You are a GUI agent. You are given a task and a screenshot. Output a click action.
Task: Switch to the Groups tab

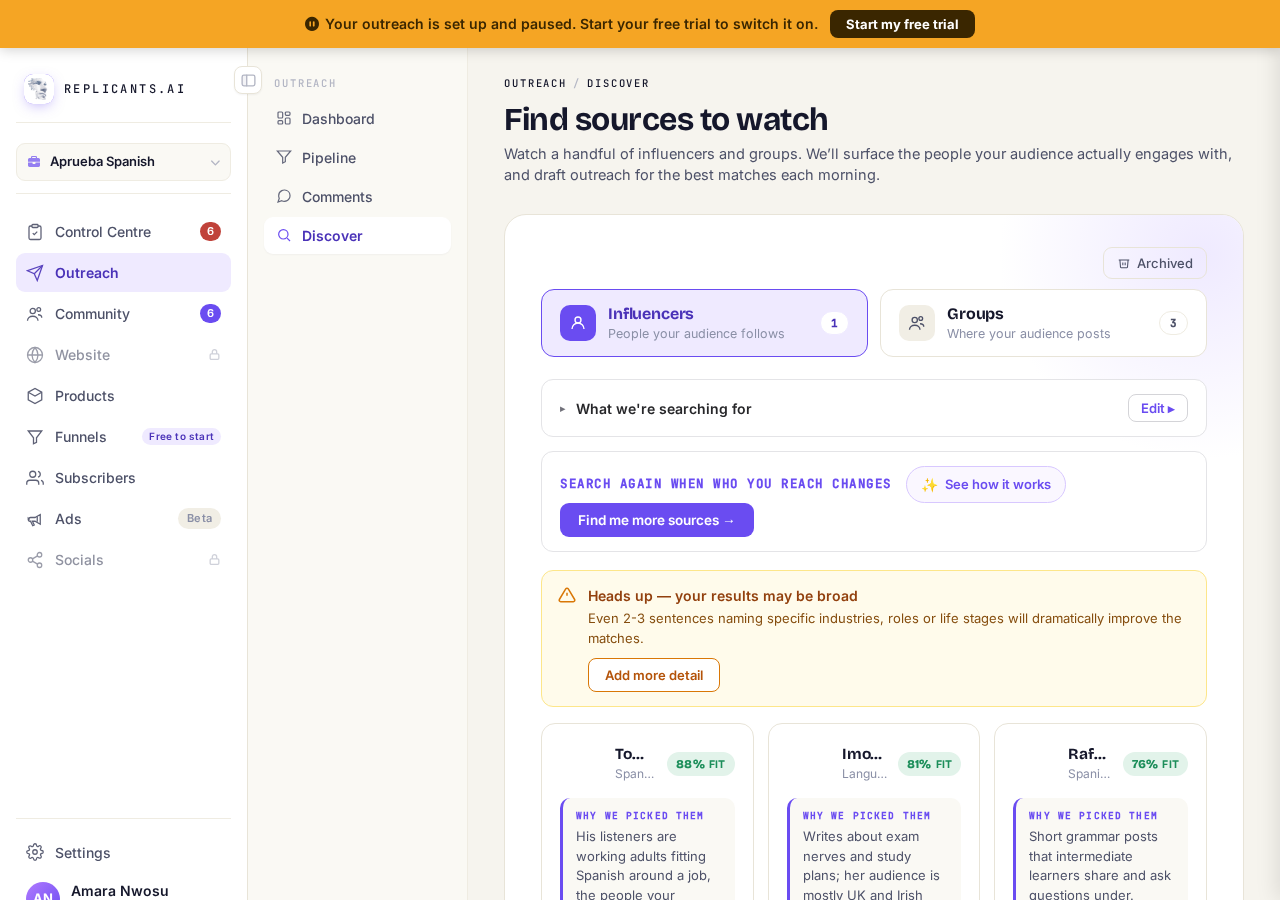(1043, 323)
